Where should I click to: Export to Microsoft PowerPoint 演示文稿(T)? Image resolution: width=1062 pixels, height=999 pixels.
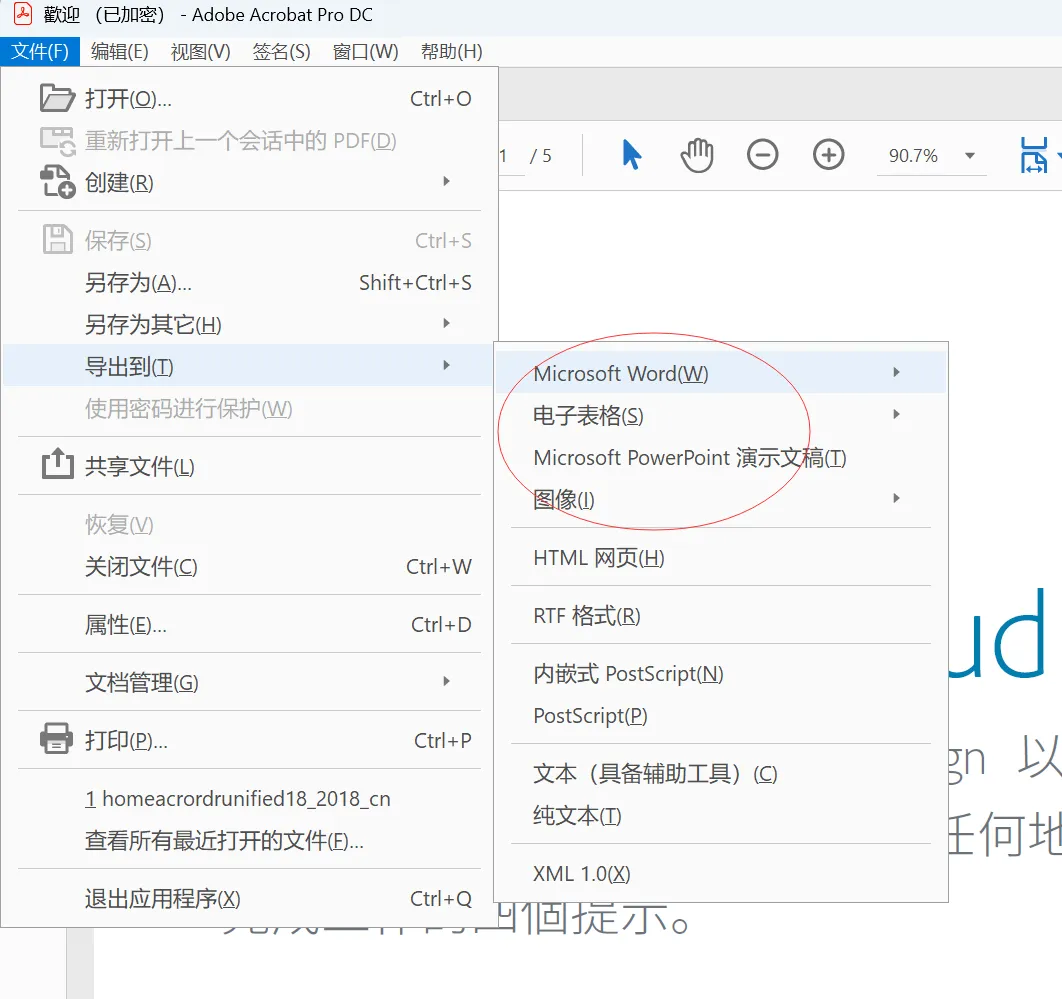[x=721, y=457]
